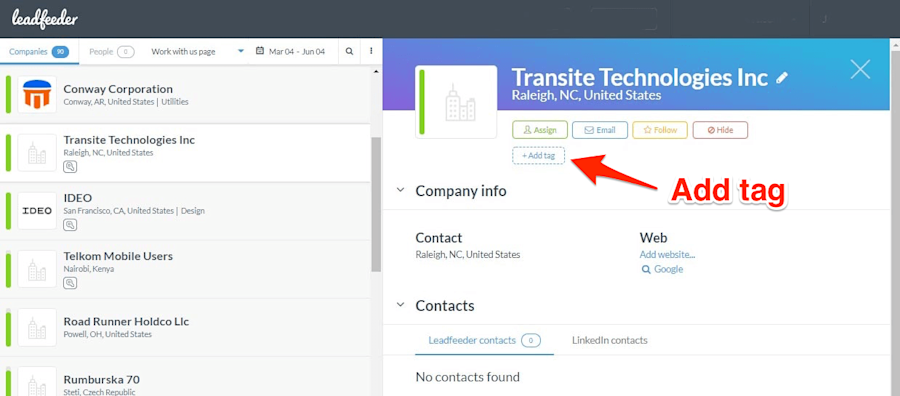
Task: Click the + Add tag button
Action: coord(538,156)
